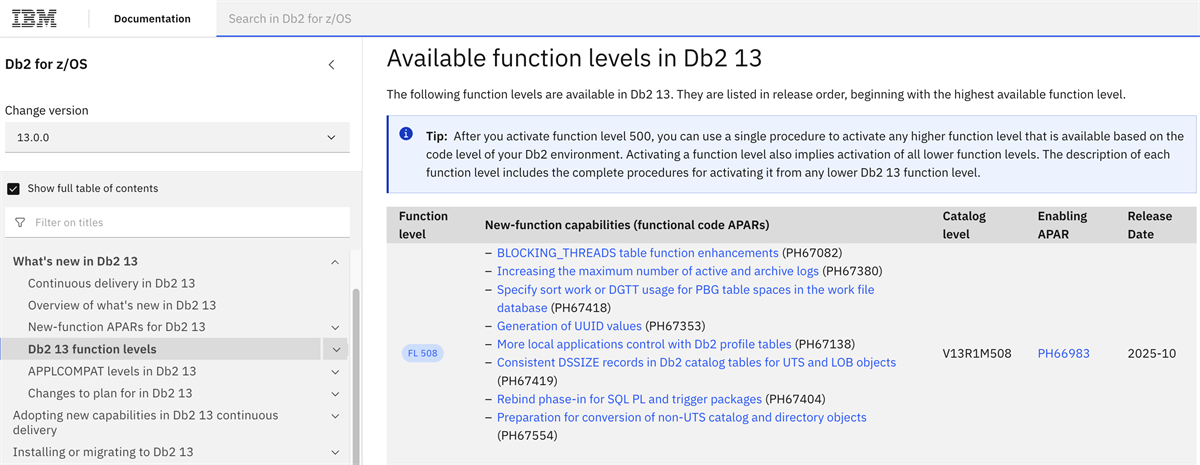Expand Adopting new capabilities in Db2 13 chevron
This screenshot has width=1200, height=465.
point(334,415)
